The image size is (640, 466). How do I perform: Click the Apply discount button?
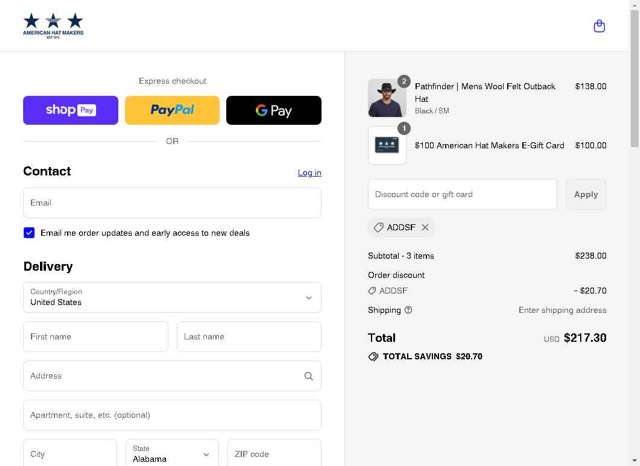(586, 194)
